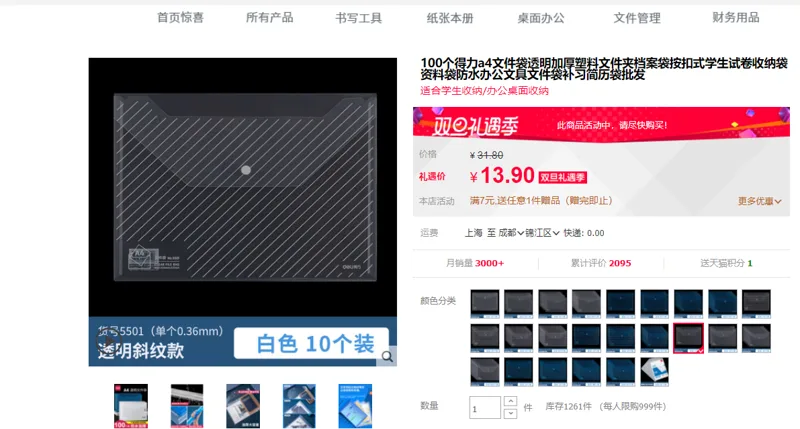Screen dimensions: 800x429
Task: Select the second color option in second row
Action: tap(518, 338)
